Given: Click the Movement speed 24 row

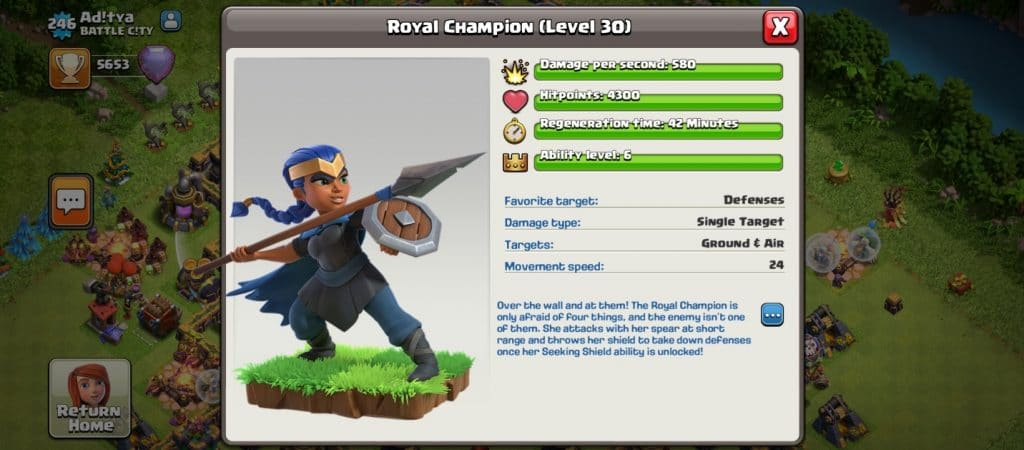Looking at the screenshot, I should tap(644, 266).
